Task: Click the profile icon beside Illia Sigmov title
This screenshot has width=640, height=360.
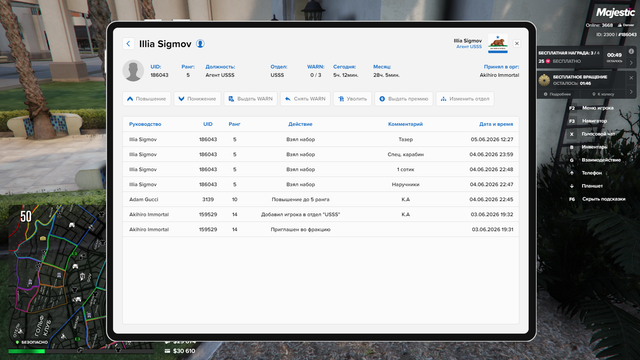Action: click(x=200, y=44)
